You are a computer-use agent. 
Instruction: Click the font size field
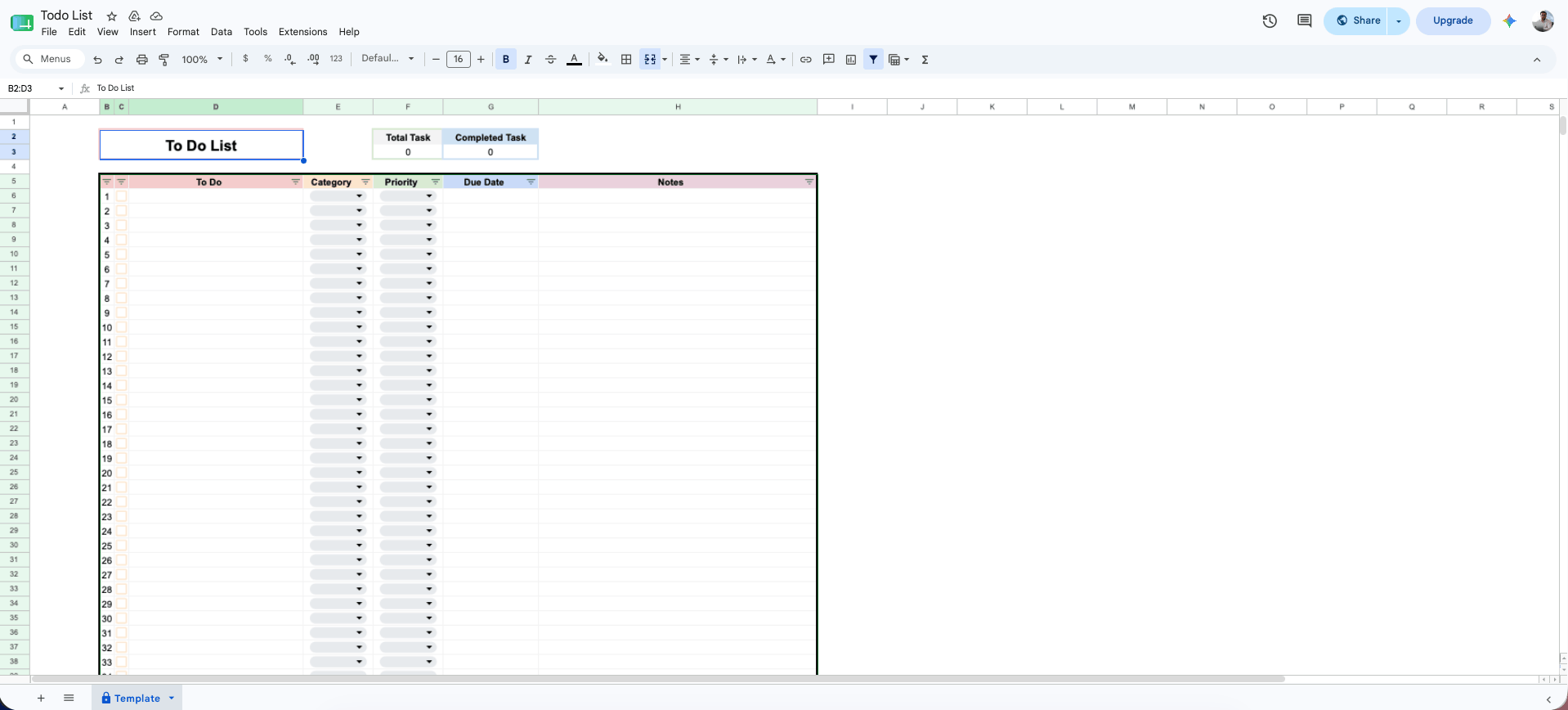point(459,59)
